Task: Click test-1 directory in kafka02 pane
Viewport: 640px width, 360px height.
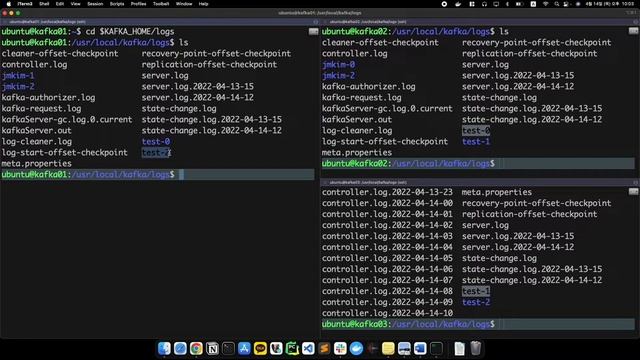Action: click(476, 142)
